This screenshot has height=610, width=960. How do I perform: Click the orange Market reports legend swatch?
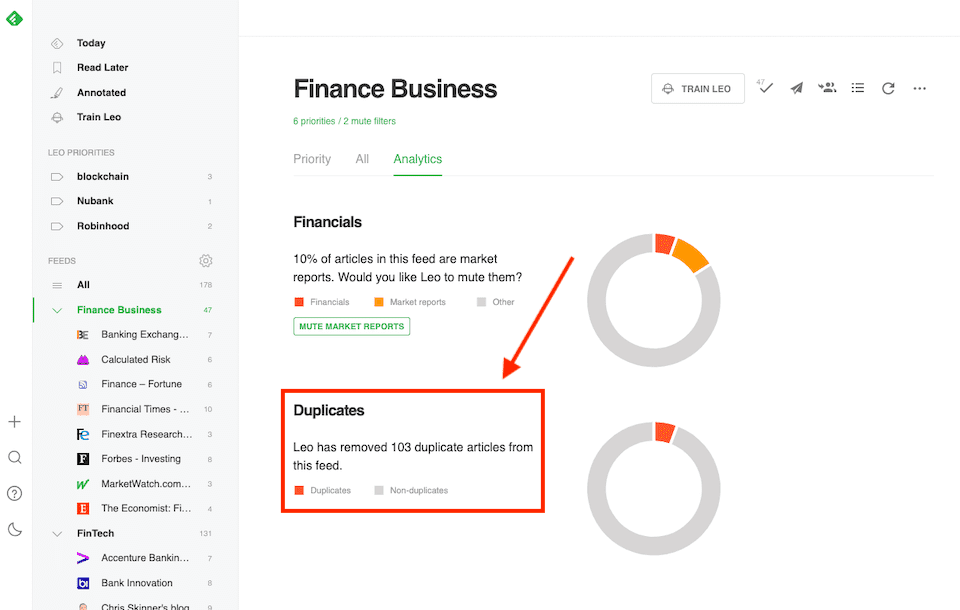[x=379, y=302]
